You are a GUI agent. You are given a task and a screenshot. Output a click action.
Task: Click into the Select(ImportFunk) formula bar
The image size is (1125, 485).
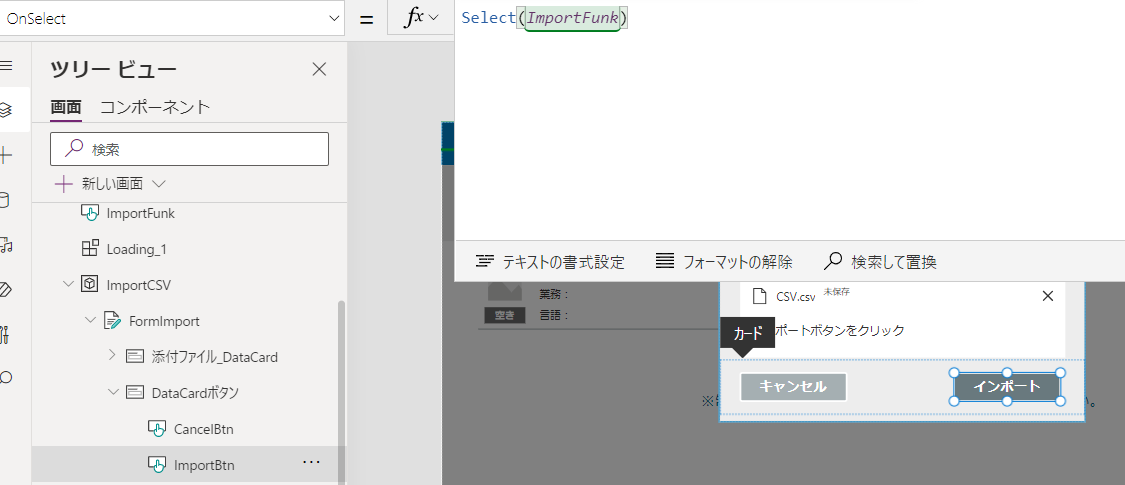(789, 122)
